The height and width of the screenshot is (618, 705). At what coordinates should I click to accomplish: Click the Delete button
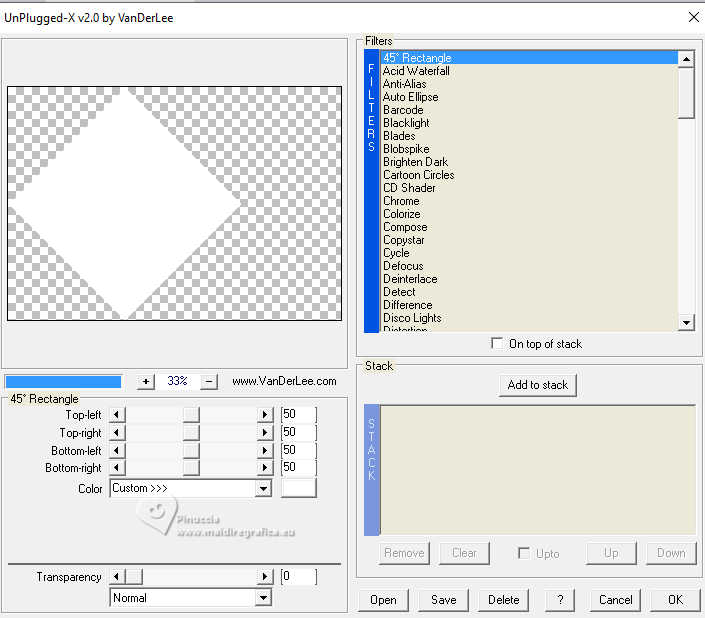(x=504, y=600)
